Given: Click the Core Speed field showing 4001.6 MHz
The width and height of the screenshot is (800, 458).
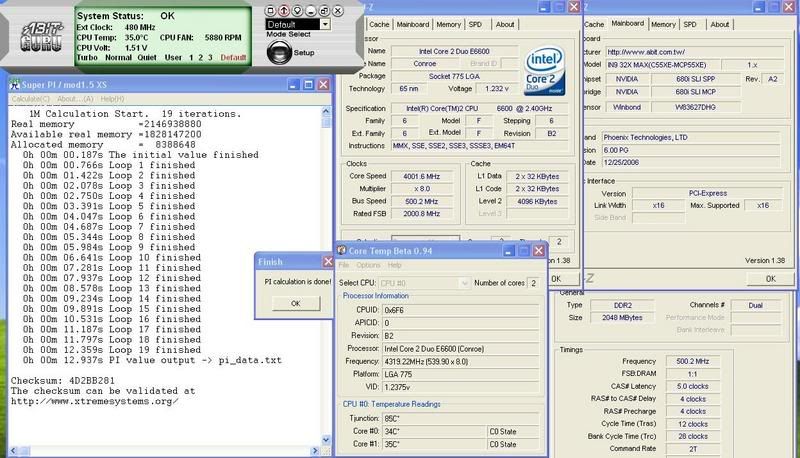Looking at the screenshot, I should (422, 176).
